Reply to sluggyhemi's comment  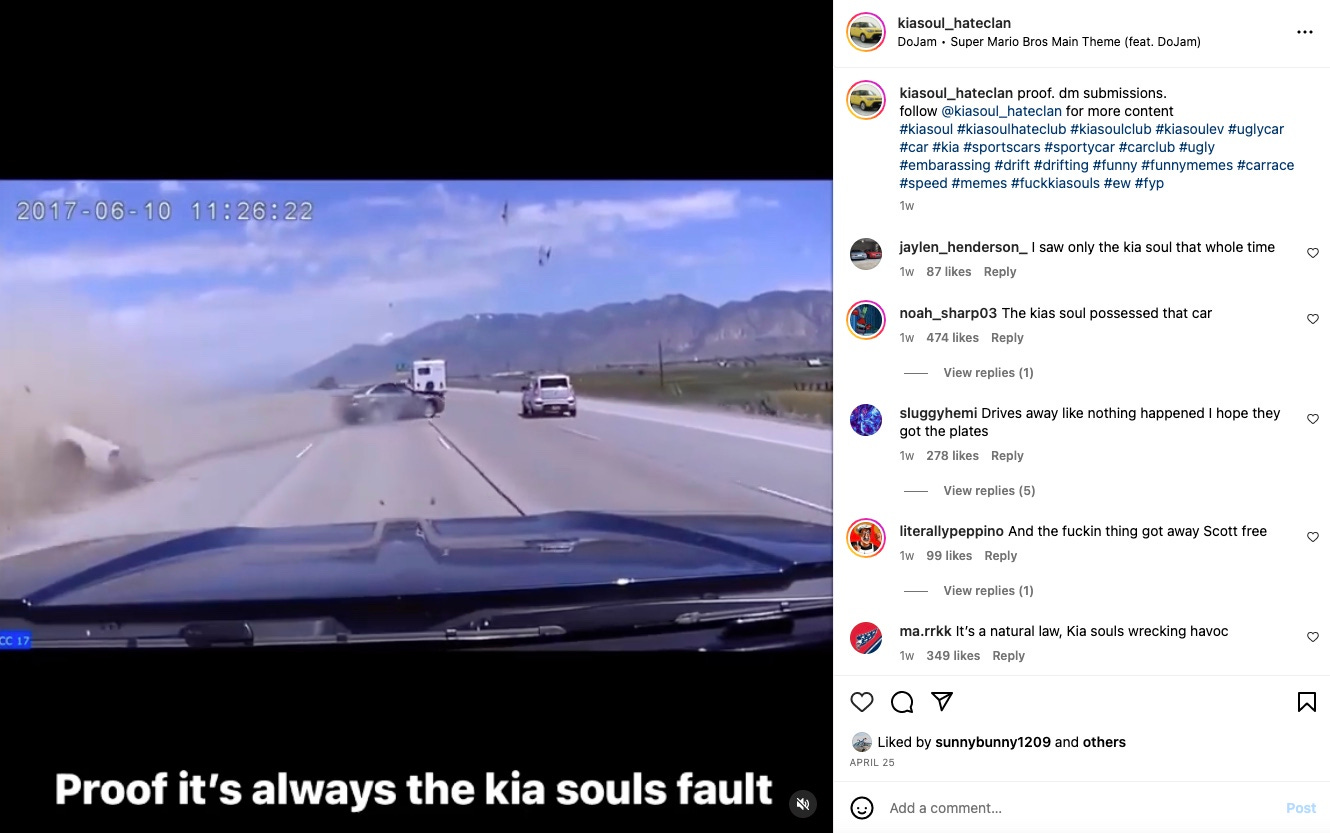1007,456
